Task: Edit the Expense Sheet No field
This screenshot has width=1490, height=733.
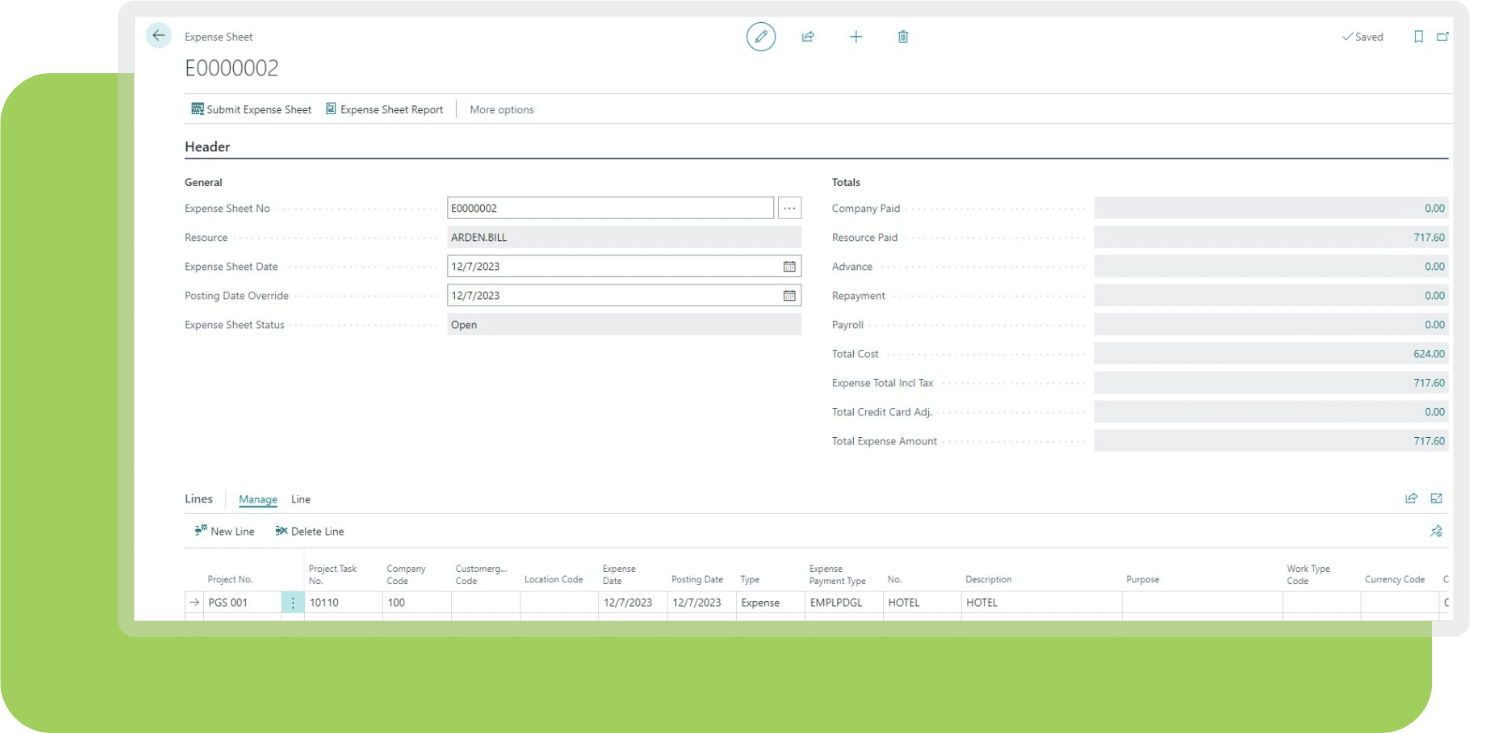Action: click(611, 208)
